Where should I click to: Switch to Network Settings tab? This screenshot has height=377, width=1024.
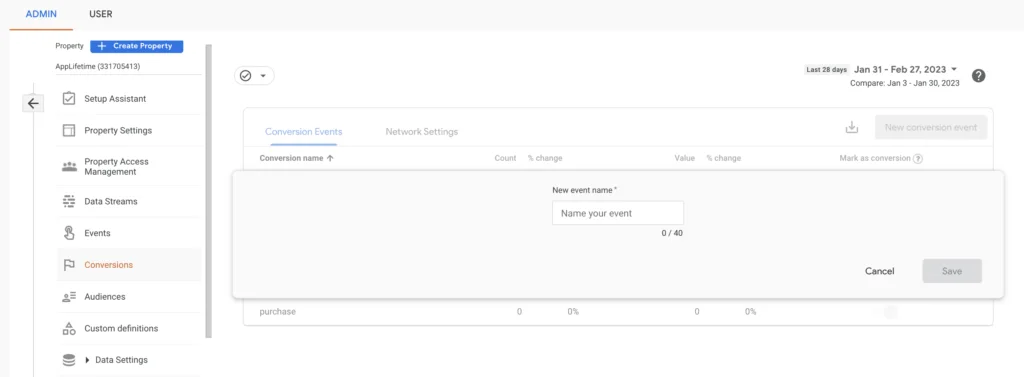point(421,131)
